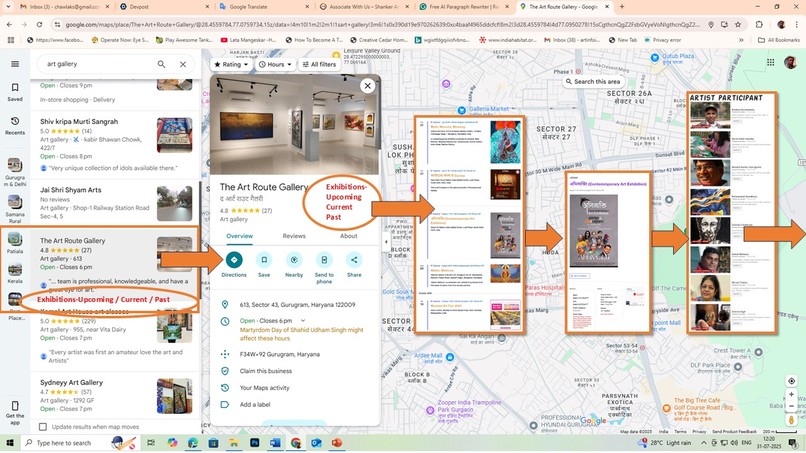The image size is (806, 453).
Task: Click Claim this business
Action: pos(266,371)
